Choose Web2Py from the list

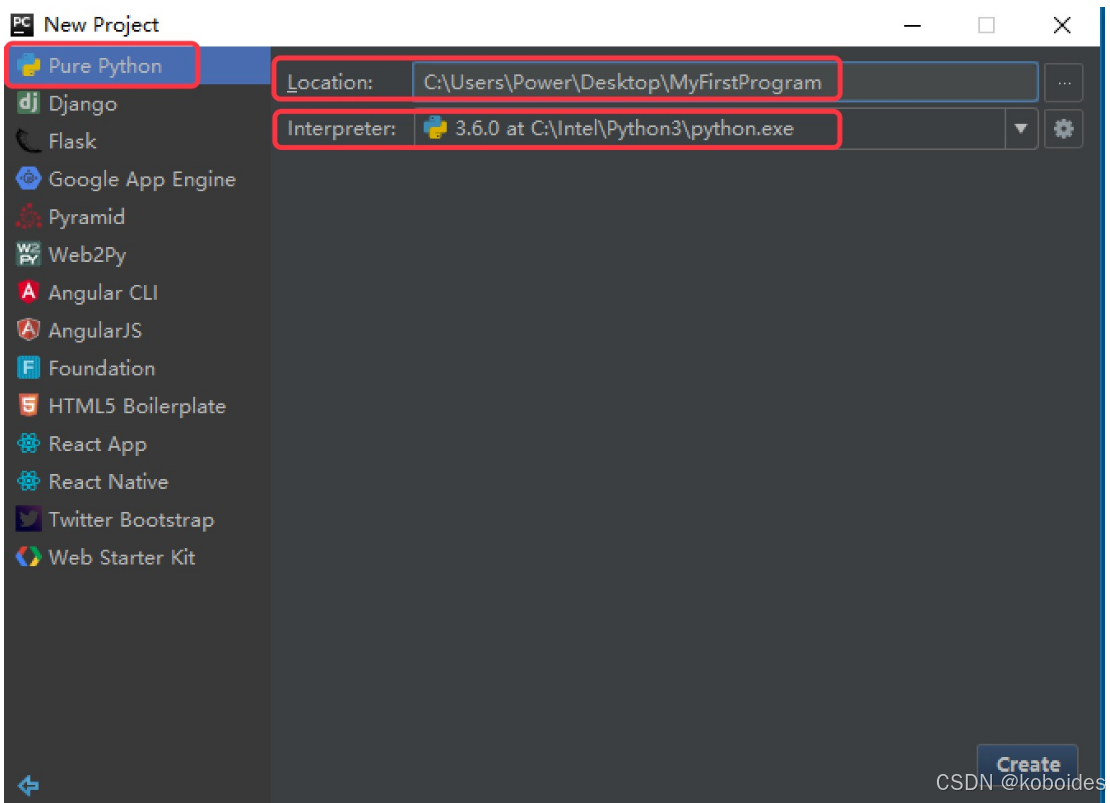click(138, 255)
